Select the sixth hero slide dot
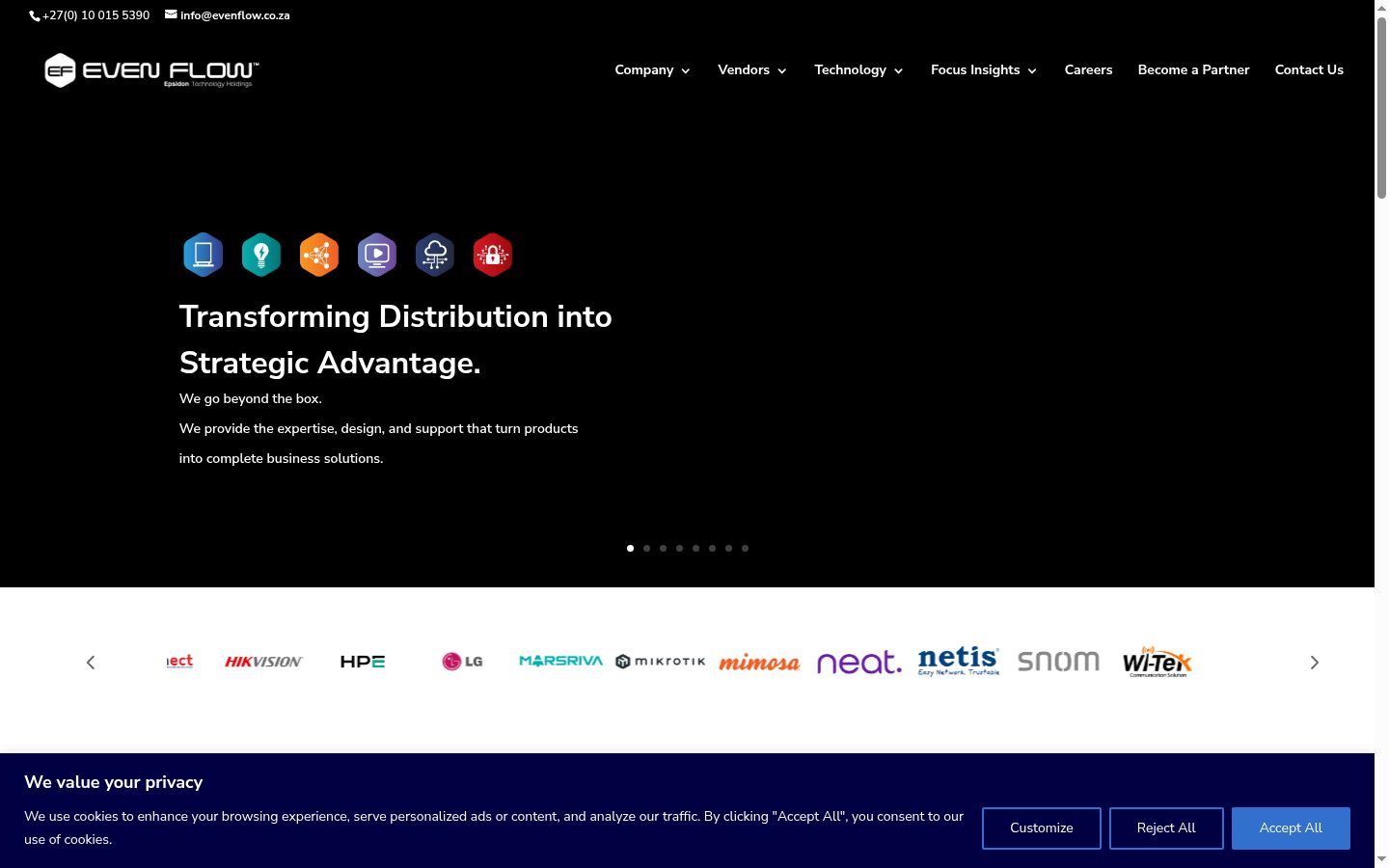The width and height of the screenshot is (1389, 868). coord(712,548)
